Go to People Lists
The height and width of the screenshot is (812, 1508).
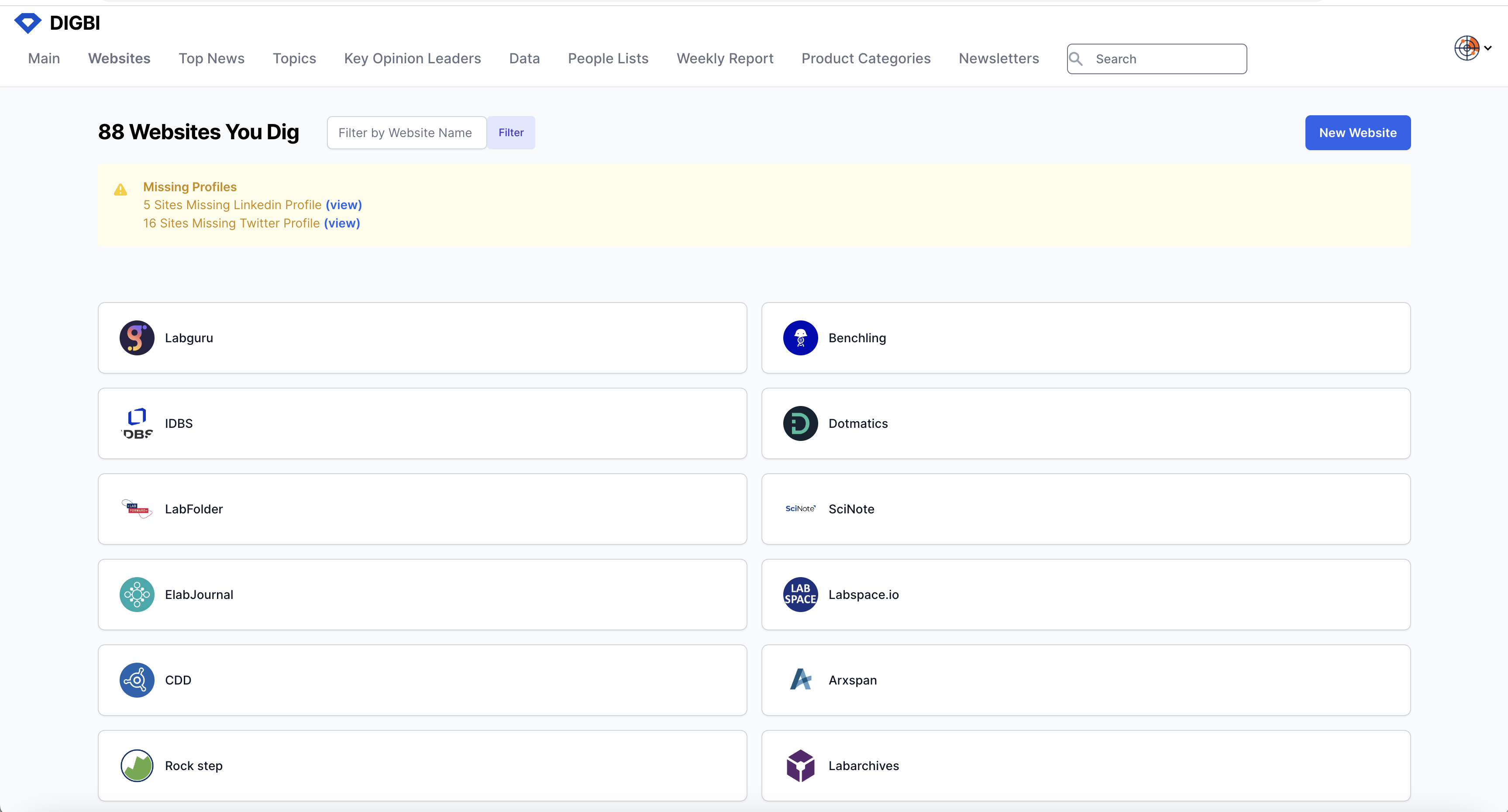[x=608, y=58]
